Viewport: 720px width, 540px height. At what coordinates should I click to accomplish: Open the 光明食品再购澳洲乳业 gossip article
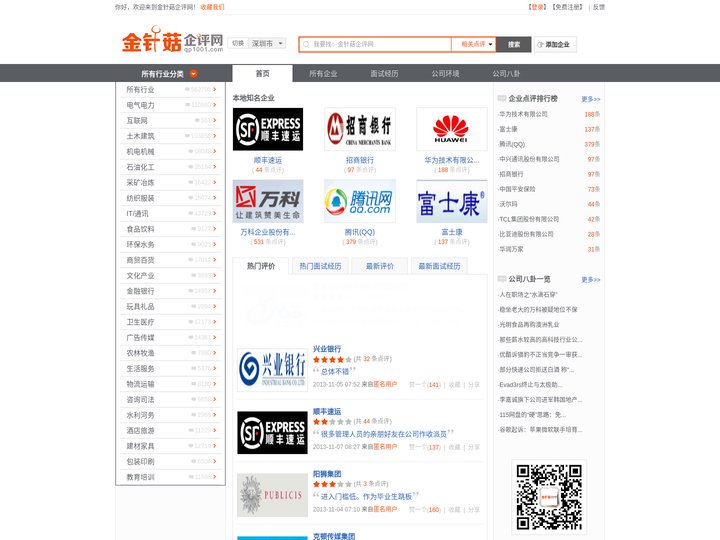(529, 325)
